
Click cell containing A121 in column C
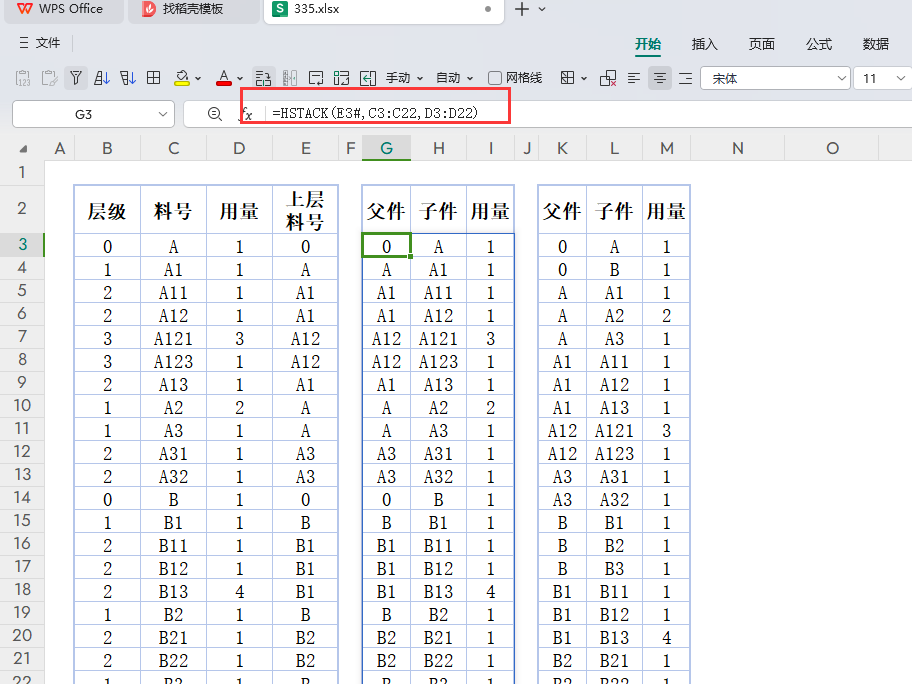click(x=173, y=339)
